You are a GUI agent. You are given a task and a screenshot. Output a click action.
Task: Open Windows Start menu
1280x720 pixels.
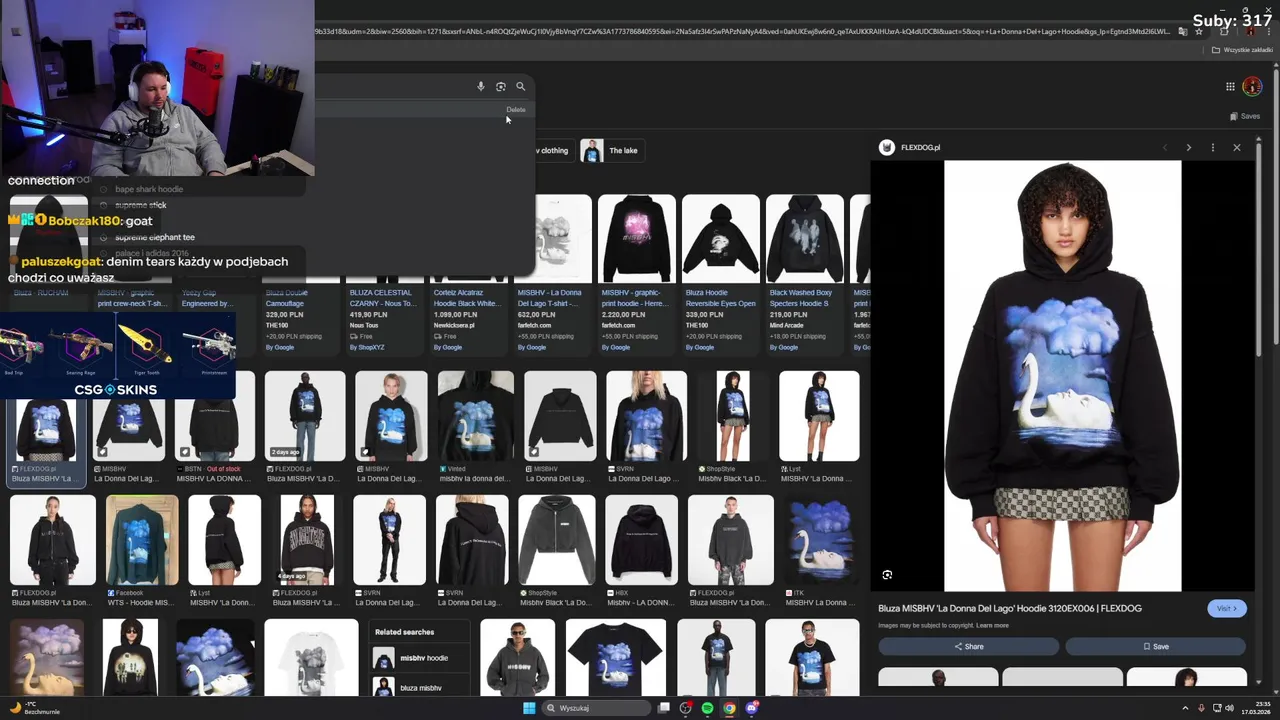coord(529,708)
